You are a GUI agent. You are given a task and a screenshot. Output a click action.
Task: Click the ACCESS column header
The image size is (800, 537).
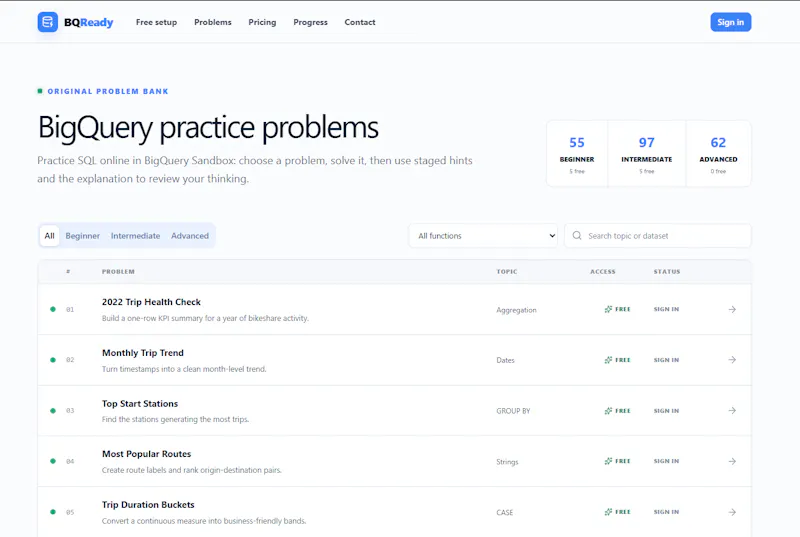pyautogui.click(x=603, y=272)
